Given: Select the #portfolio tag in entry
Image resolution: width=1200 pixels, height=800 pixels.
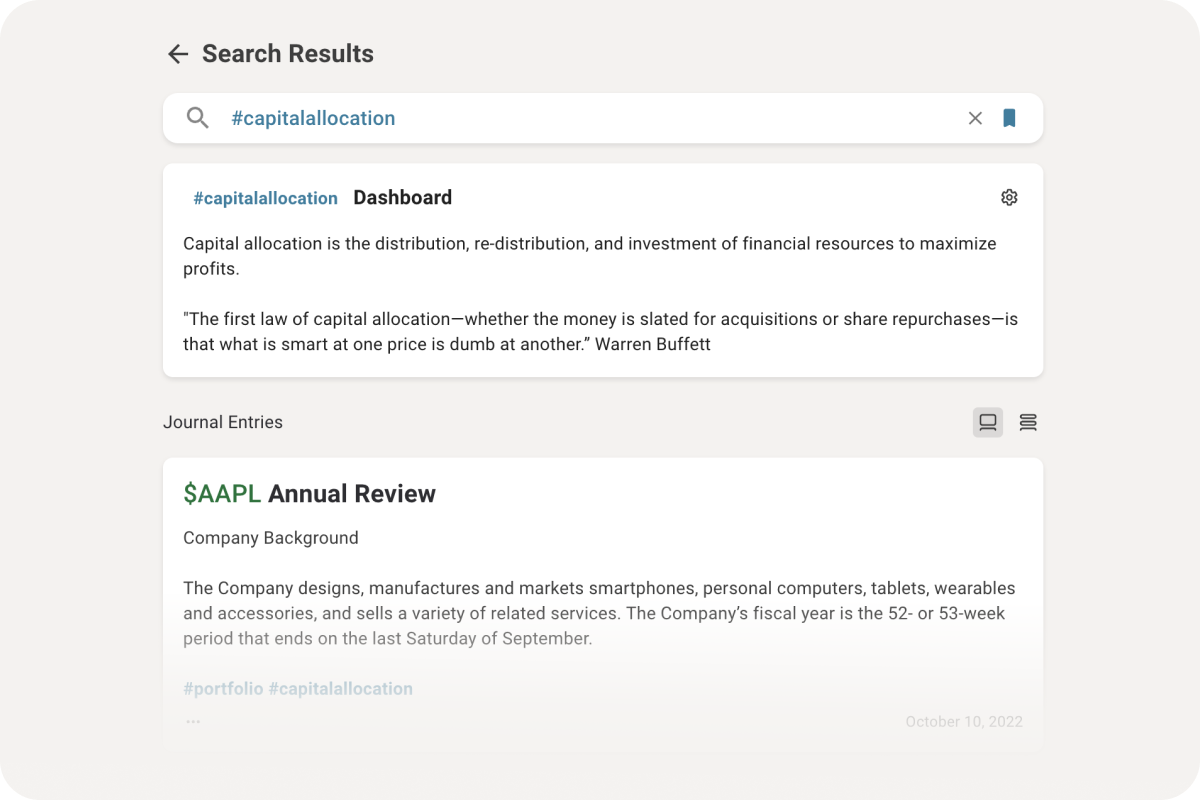Looking at the screenshot, I should [223, 688].
